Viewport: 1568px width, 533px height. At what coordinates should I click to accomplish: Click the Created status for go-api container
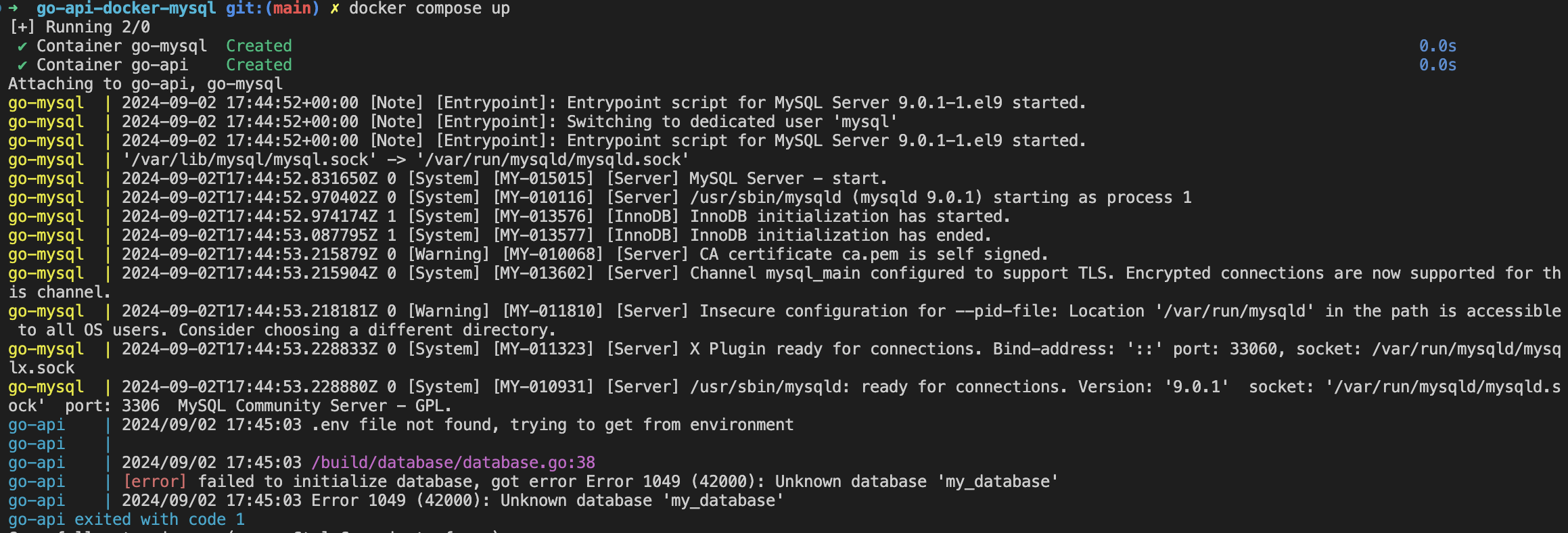(258, 65)
